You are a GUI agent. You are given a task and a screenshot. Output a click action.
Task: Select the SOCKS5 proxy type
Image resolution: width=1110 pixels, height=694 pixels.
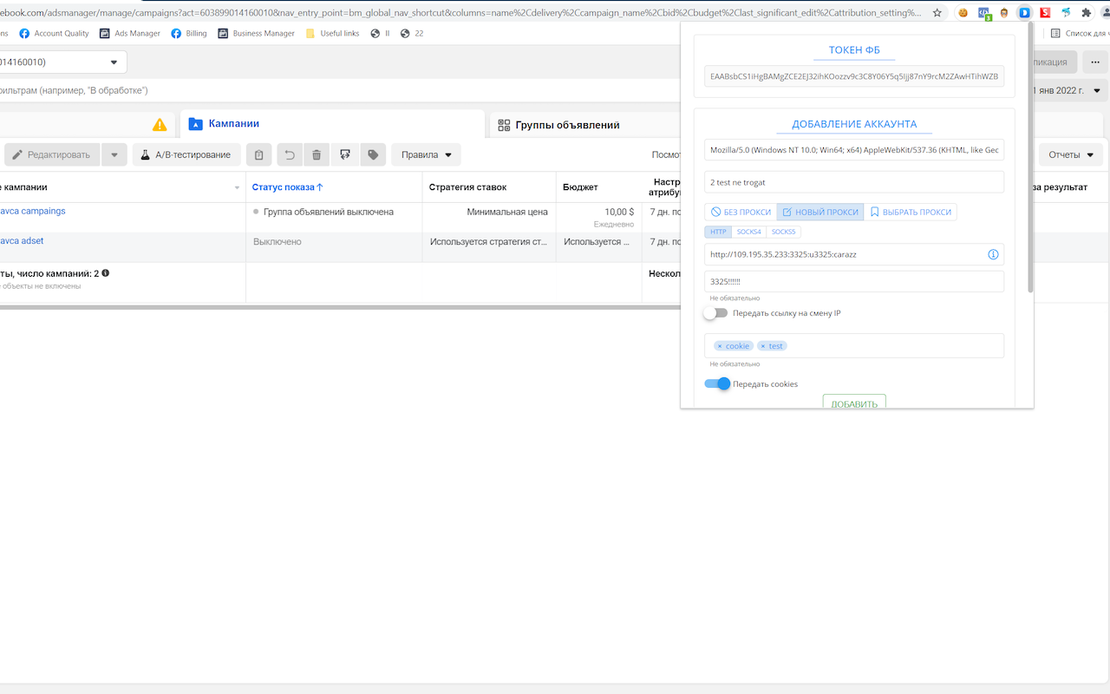(783, 232)
